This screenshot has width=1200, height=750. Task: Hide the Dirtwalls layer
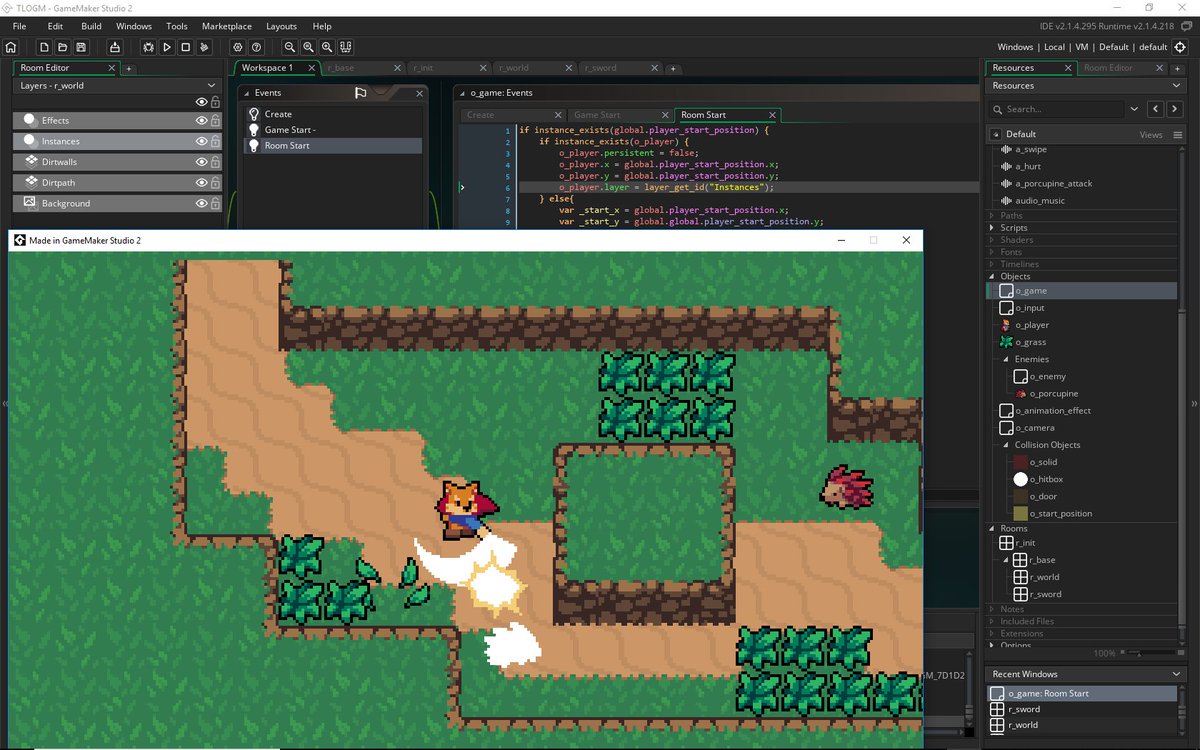[202, 162]
